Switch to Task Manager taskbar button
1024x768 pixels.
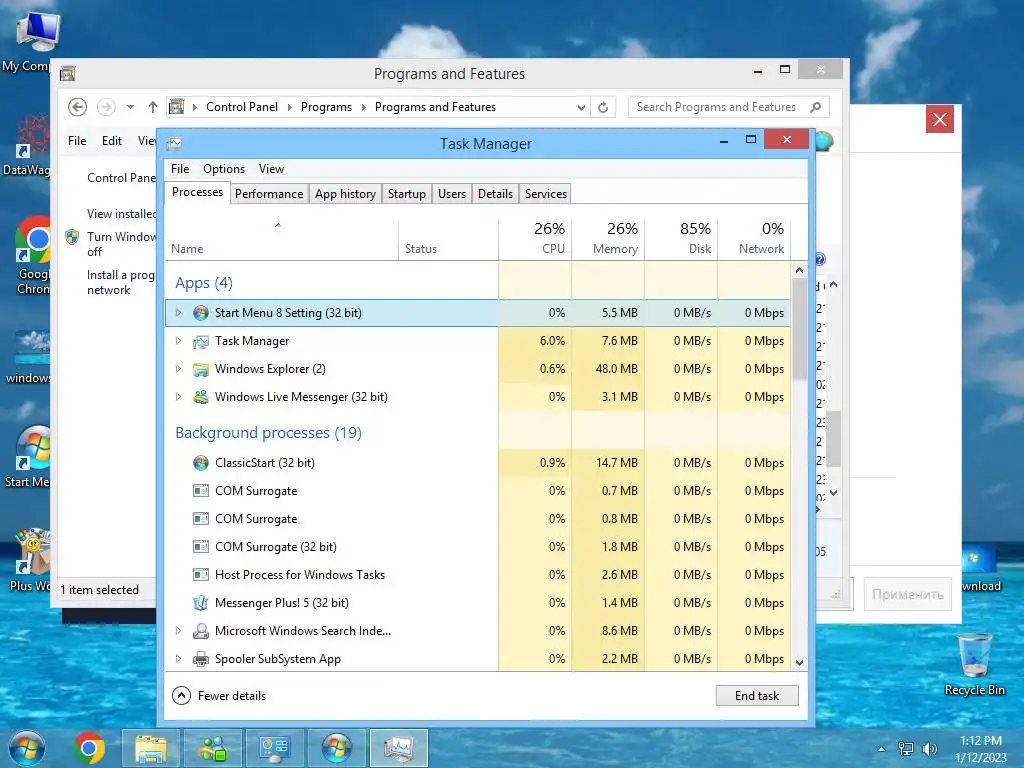(399, 748)
